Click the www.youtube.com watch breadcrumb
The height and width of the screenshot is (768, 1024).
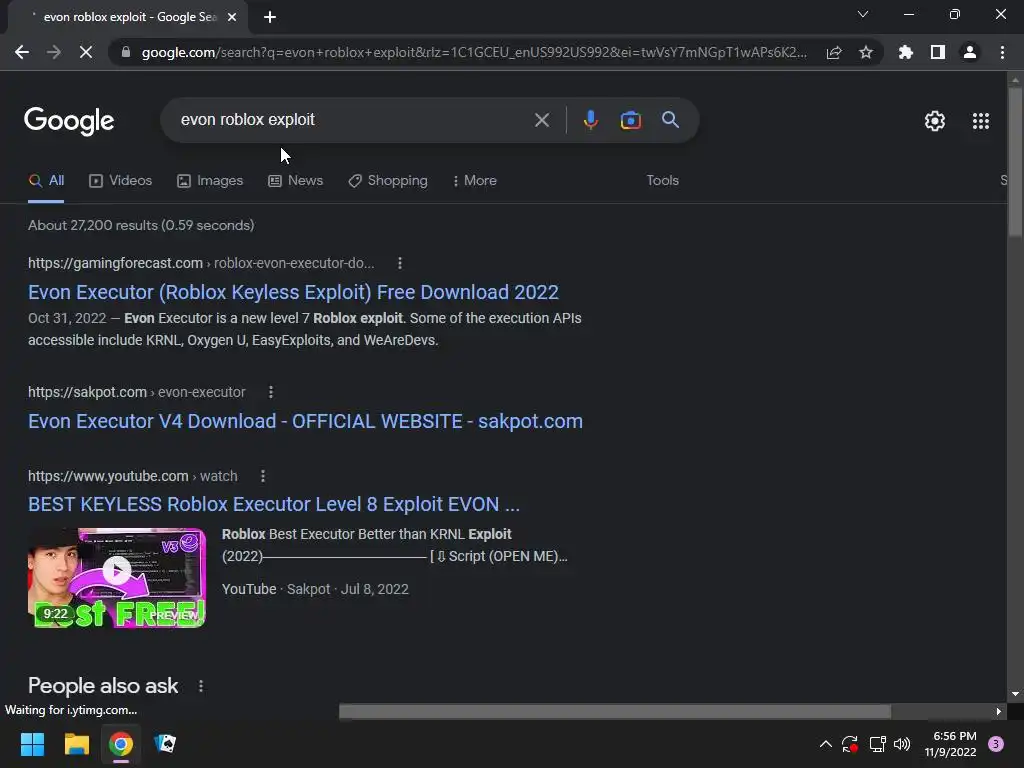(x=133, y=476)
